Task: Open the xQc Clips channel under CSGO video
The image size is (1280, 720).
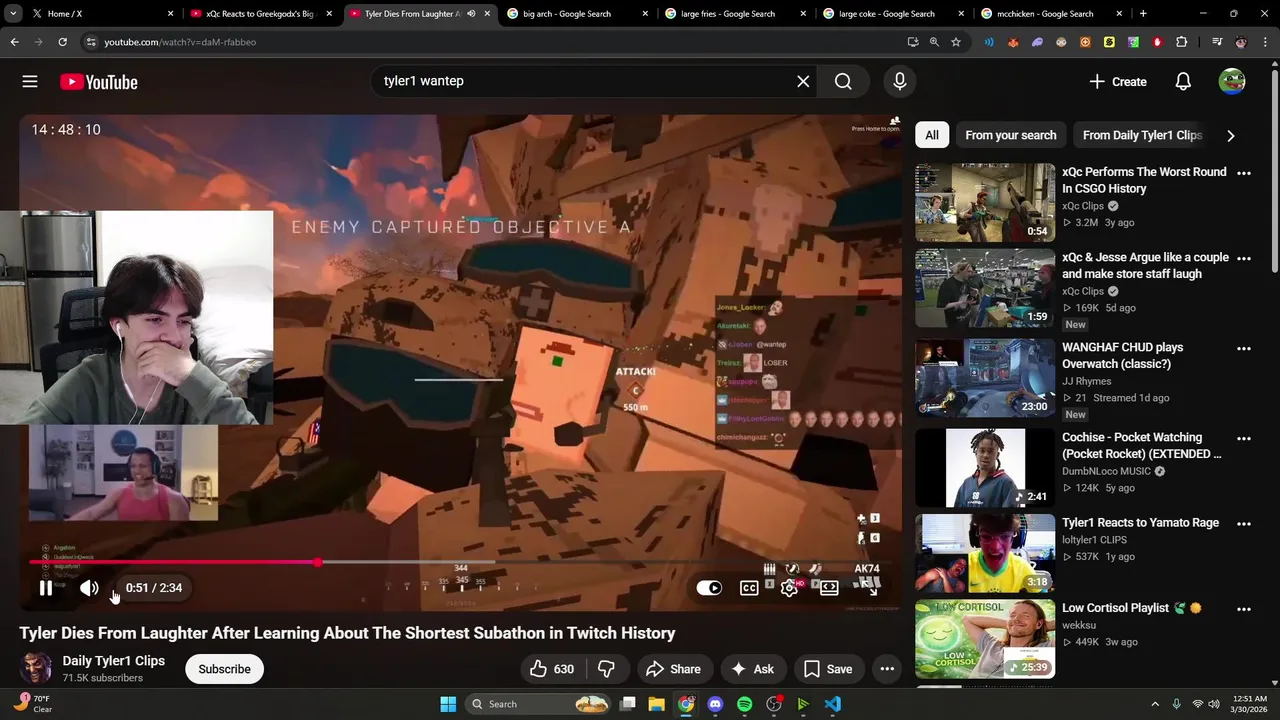Action: 1083,206
